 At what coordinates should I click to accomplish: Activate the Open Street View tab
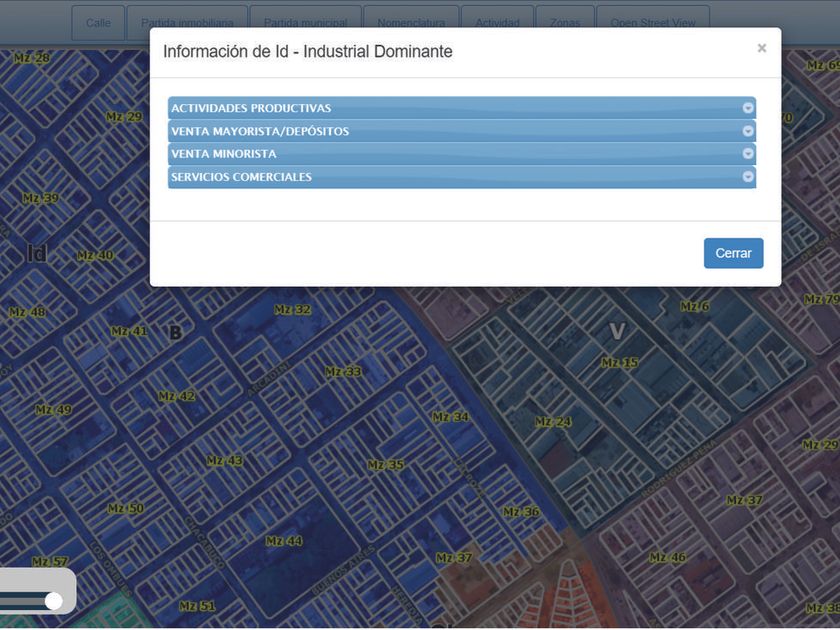click(x=652, y=22)
